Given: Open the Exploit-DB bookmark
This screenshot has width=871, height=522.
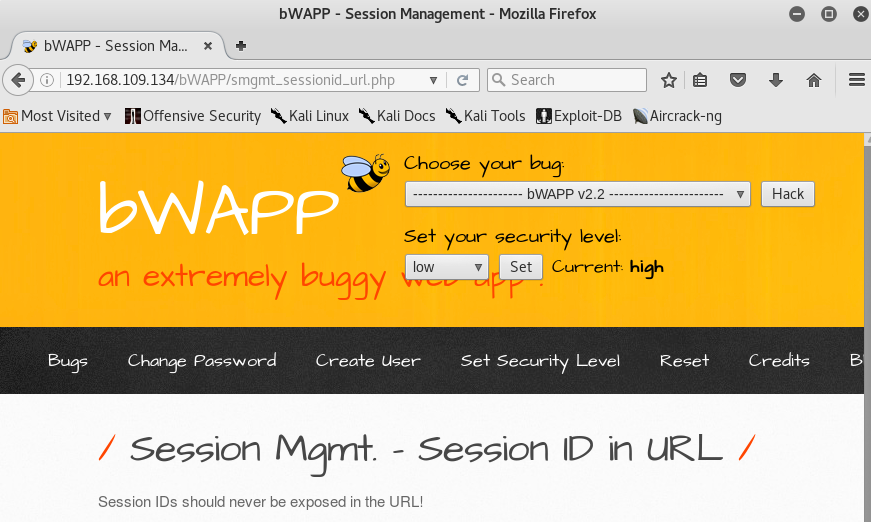Looking at the screenshot, I should 579,116.
